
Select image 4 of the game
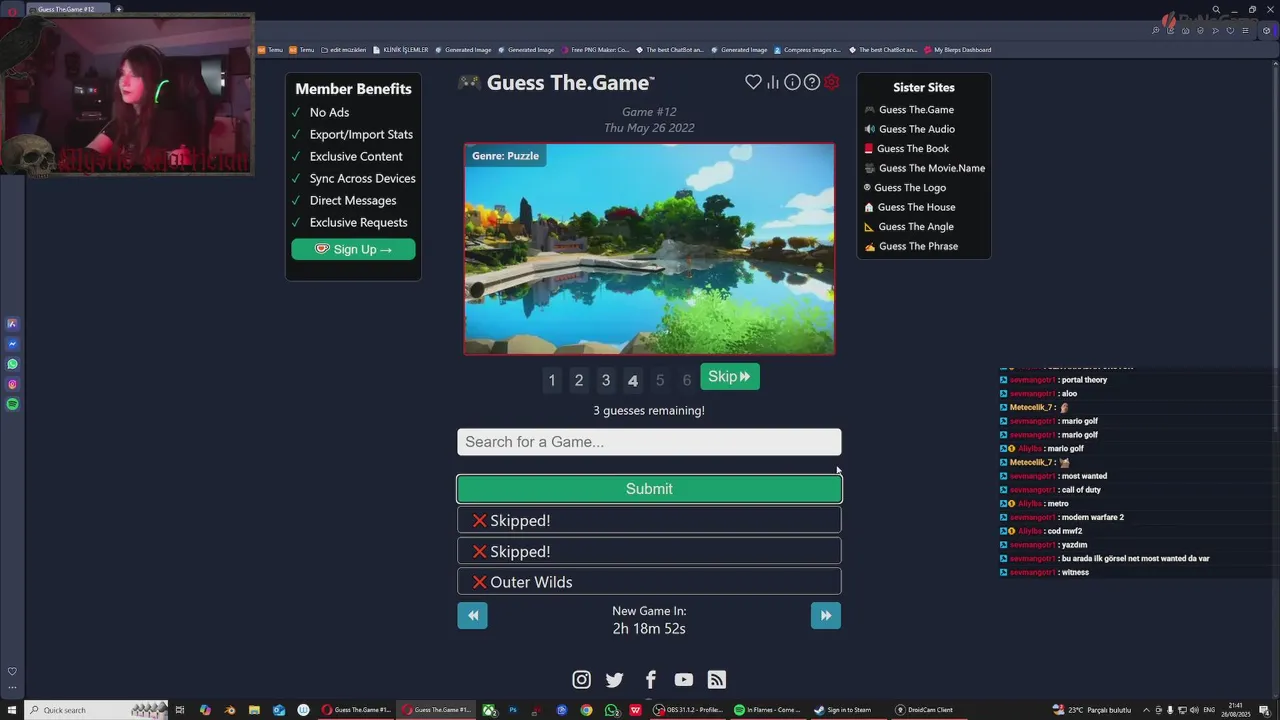pos(632,380)
